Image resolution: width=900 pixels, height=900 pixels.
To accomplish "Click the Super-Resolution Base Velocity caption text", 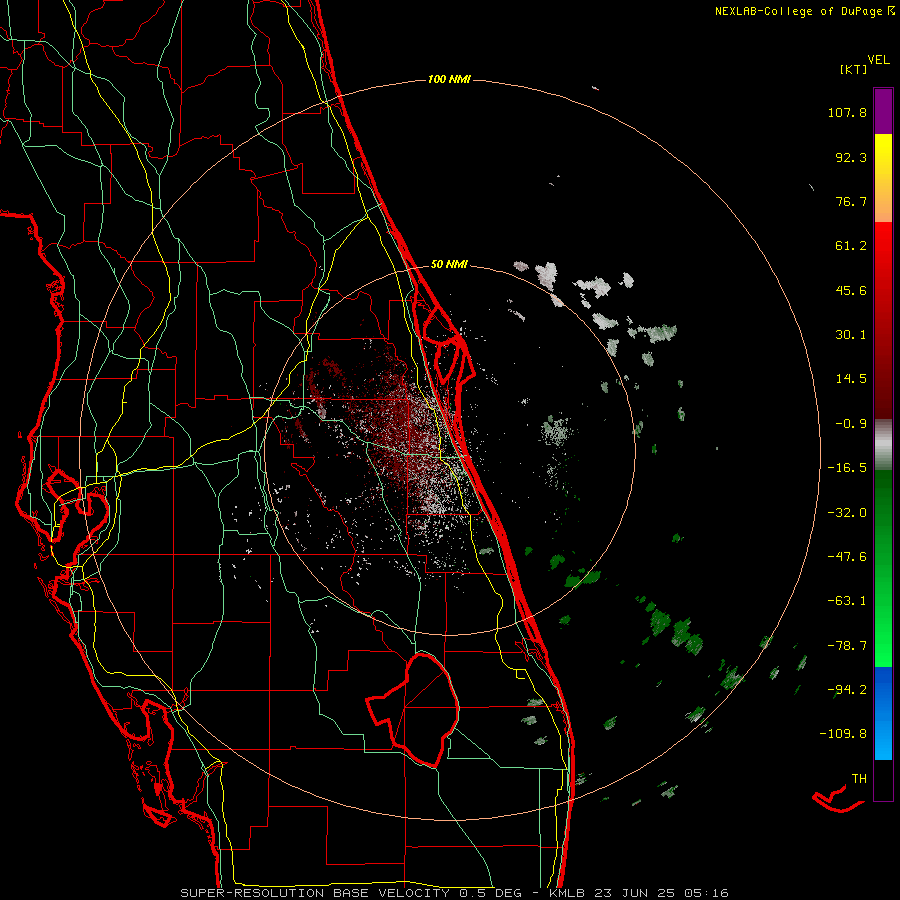I will coord(454,893).
